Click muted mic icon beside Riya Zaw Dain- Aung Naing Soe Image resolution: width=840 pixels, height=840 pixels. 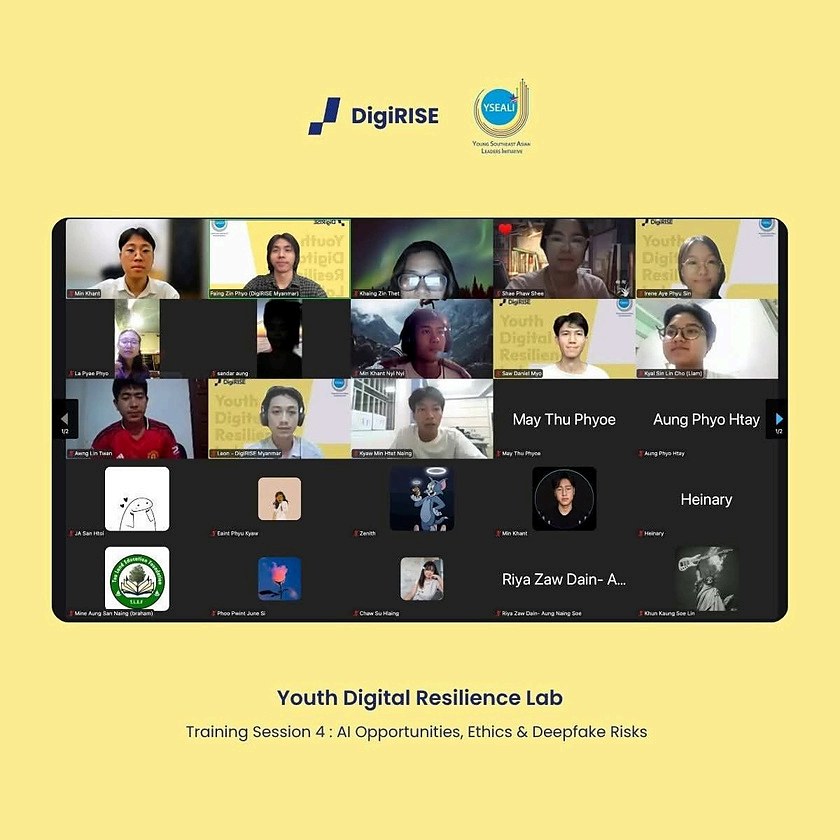click(498, 613)
